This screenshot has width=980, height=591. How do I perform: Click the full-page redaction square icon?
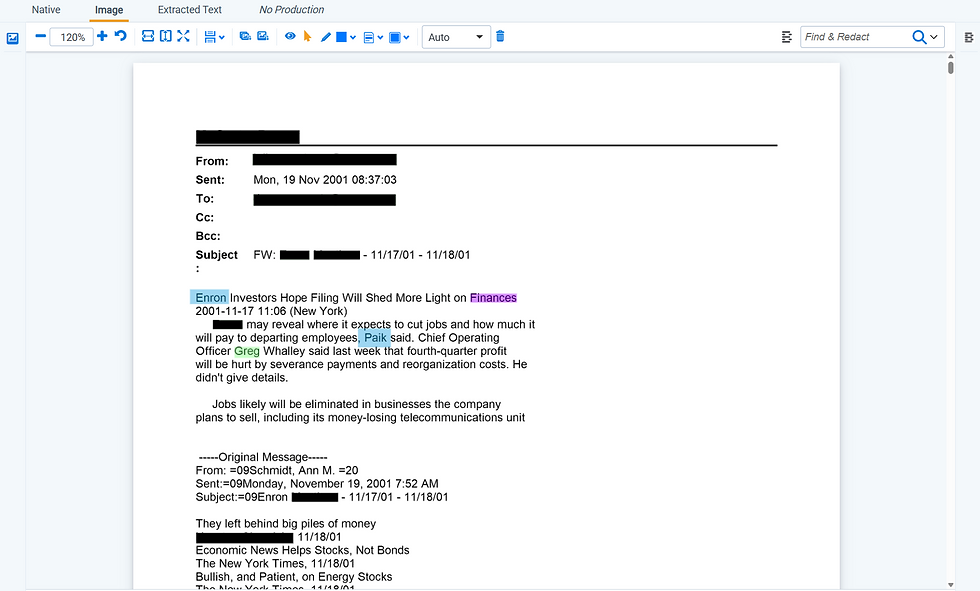tap(395, 38)
